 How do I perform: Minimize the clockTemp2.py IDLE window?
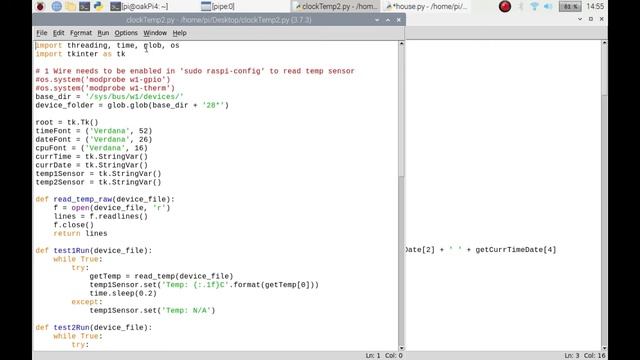377,20
